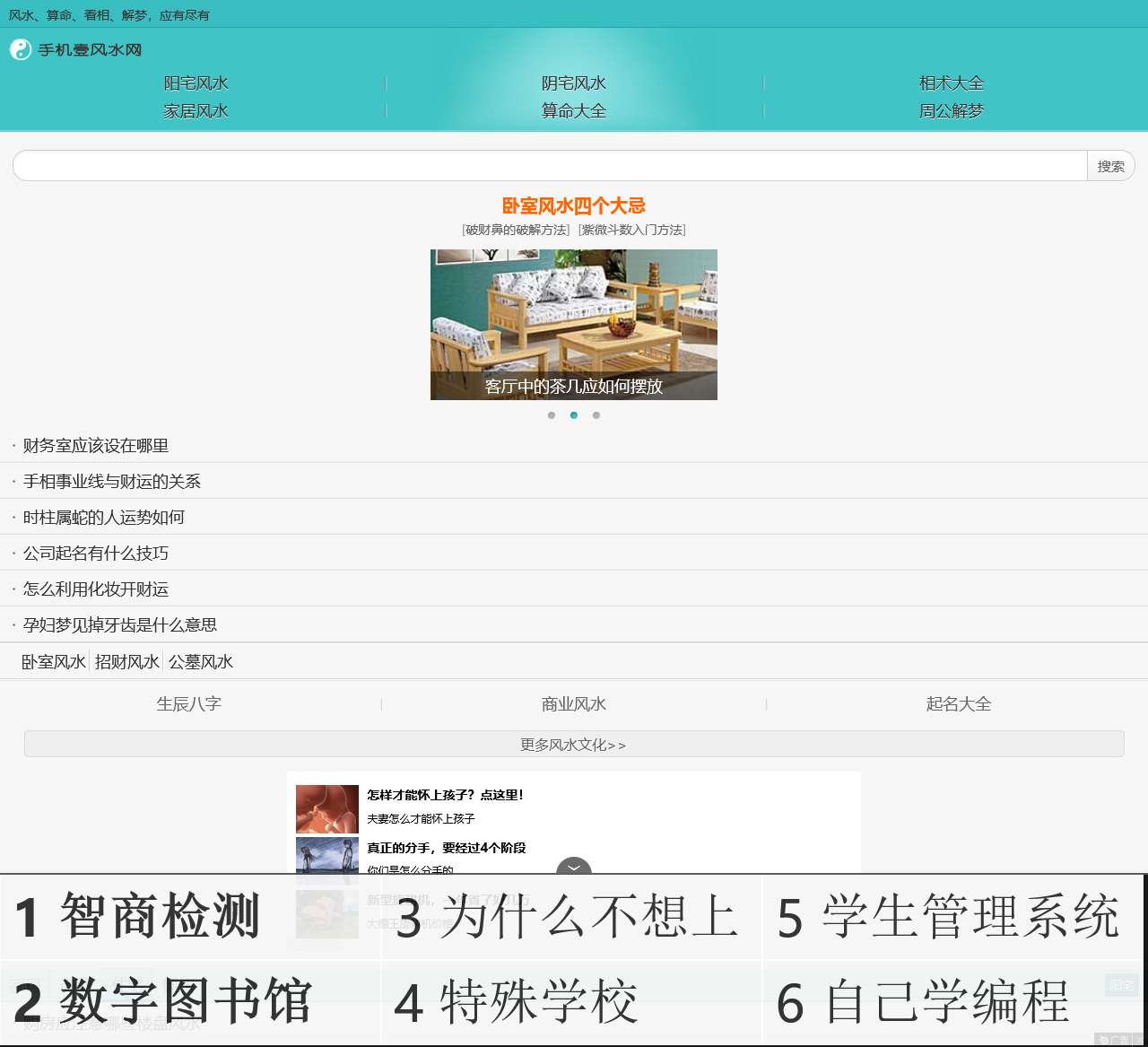Click the living room sofa carousel image

574,314
